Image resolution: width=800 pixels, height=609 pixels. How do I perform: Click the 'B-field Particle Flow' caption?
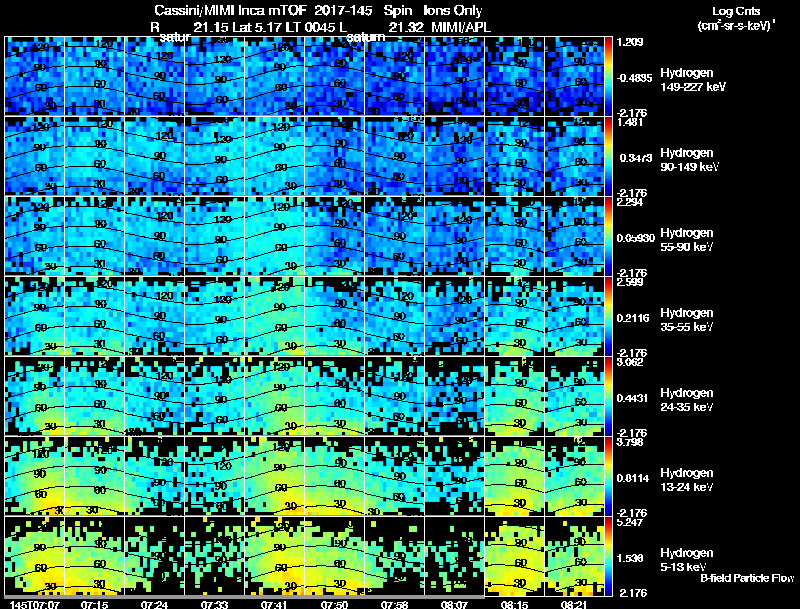pyautogui.click(x=747, y=578)
